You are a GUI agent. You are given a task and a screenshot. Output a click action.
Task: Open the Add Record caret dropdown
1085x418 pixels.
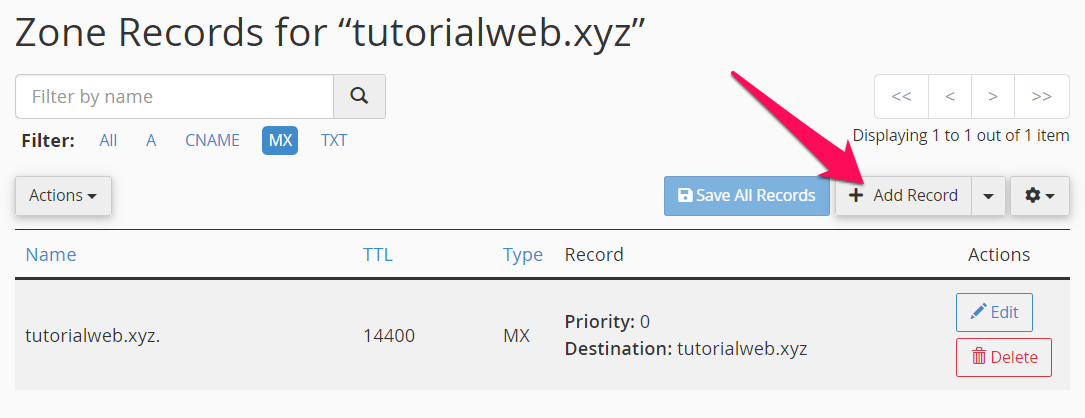pos(989,196)
